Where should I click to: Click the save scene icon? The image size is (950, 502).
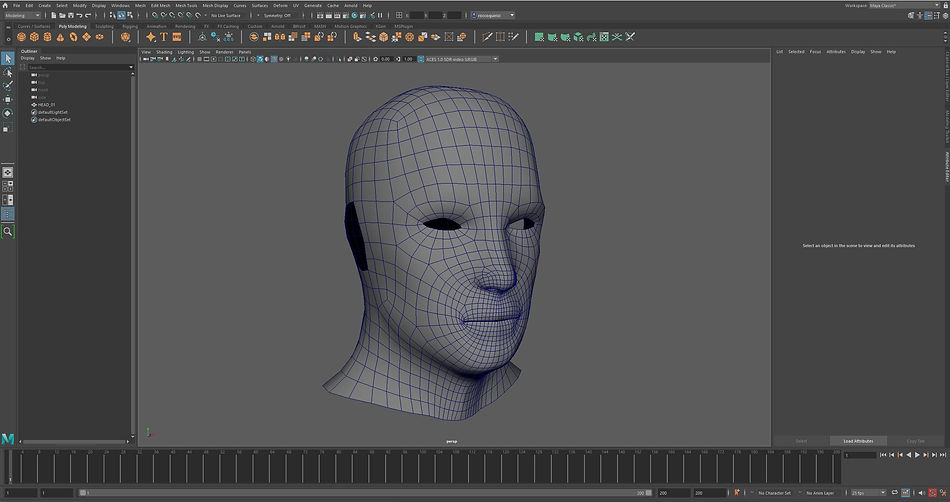point(71,15)
